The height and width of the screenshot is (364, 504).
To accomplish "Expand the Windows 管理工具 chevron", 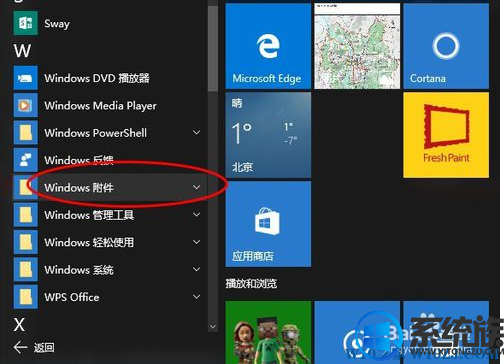I will [x=197, y=215].
